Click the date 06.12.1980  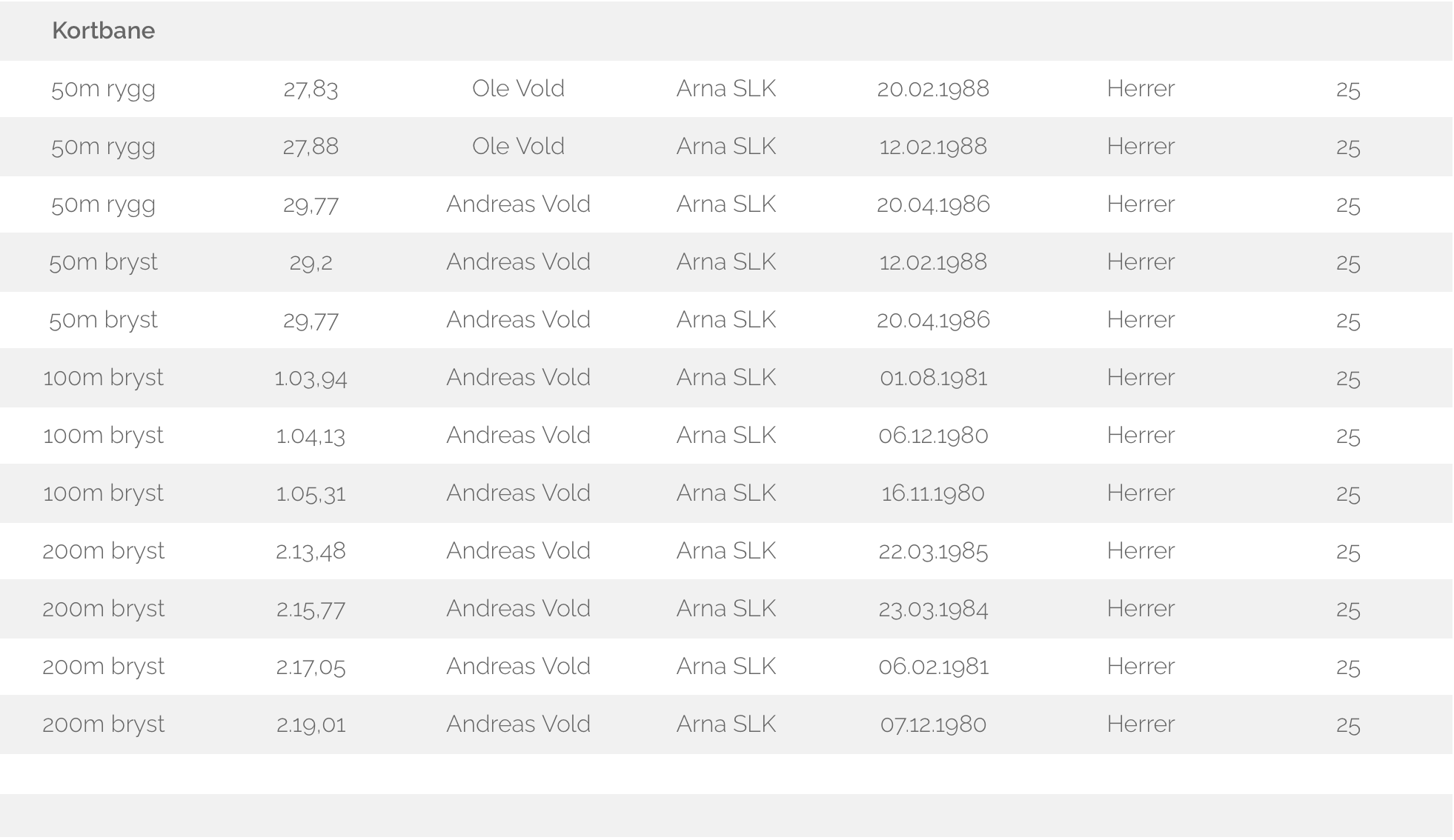click(933, 436)
